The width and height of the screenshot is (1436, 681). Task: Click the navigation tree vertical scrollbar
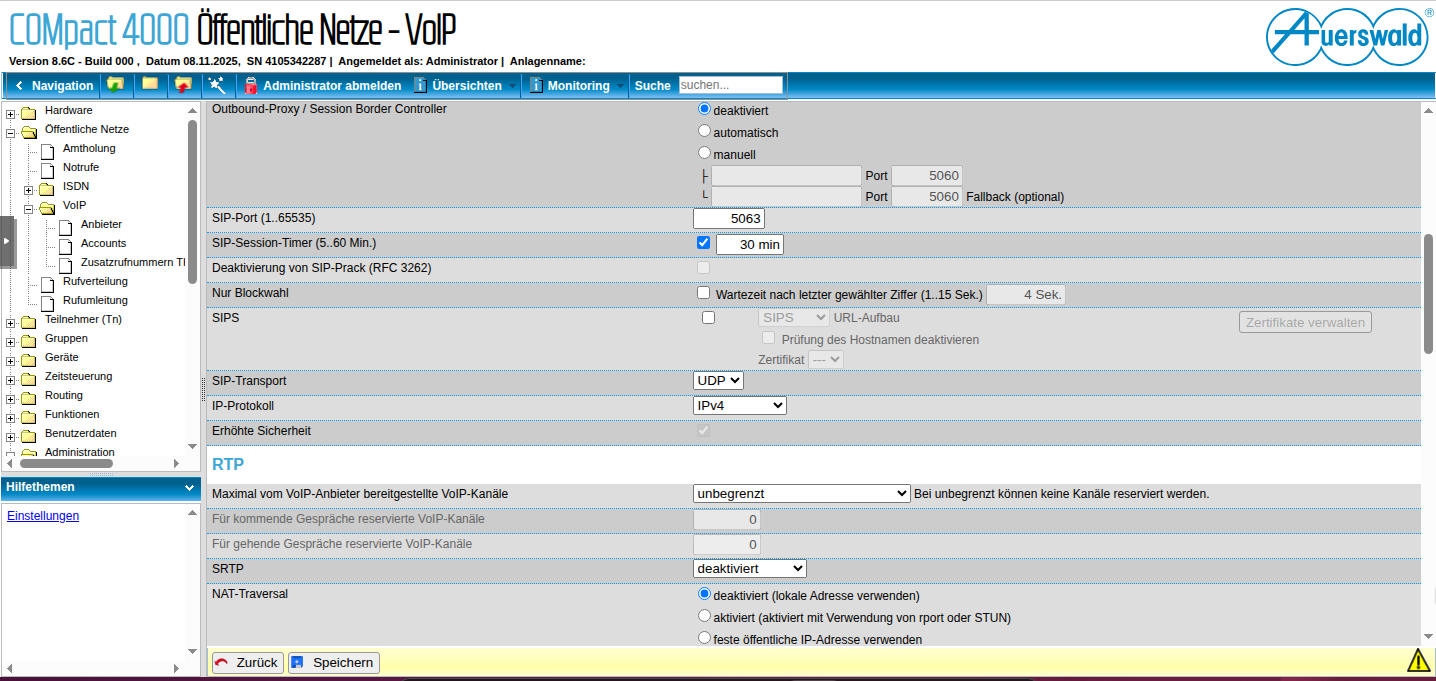click(192, 201)
